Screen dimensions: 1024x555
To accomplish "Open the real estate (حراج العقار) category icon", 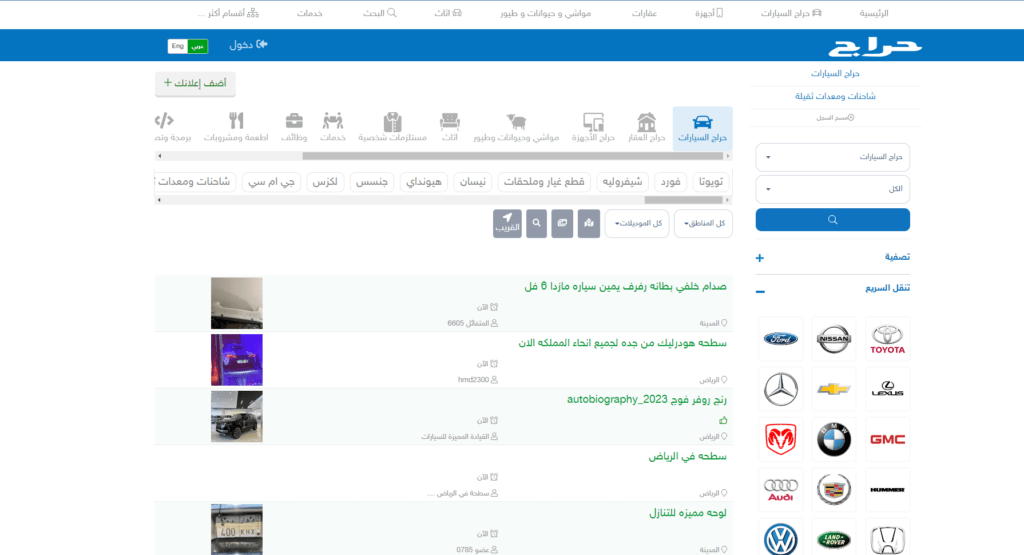I will click(x=648, y=128).
